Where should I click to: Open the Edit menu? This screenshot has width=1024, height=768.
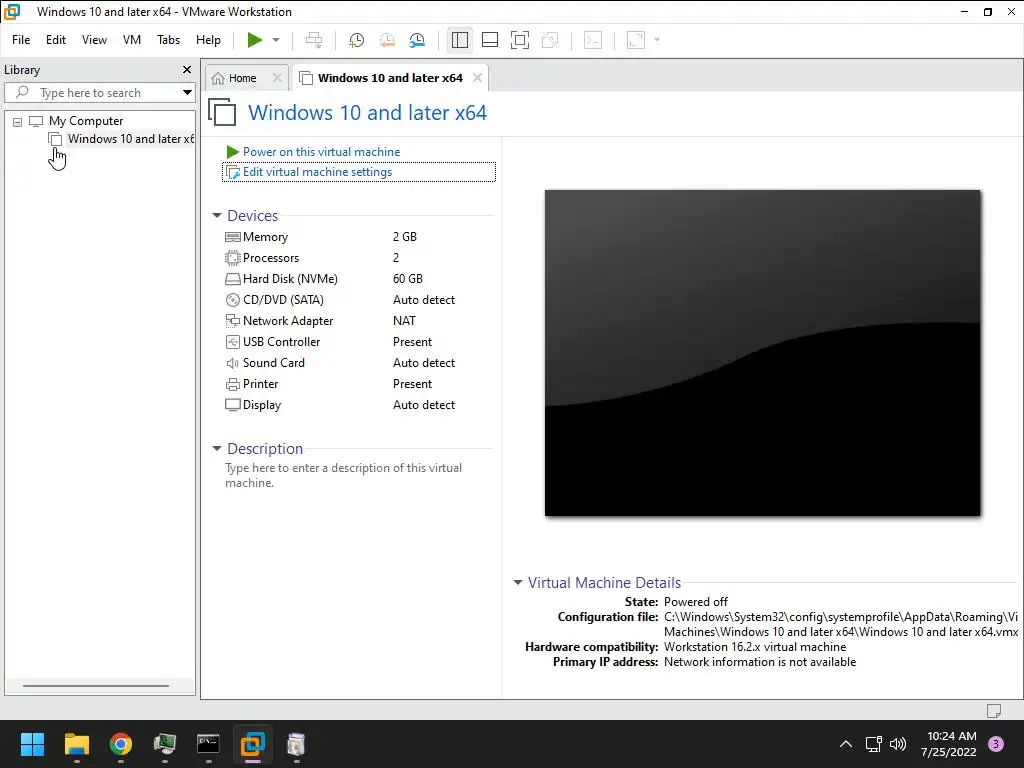[x=56, y=40]
